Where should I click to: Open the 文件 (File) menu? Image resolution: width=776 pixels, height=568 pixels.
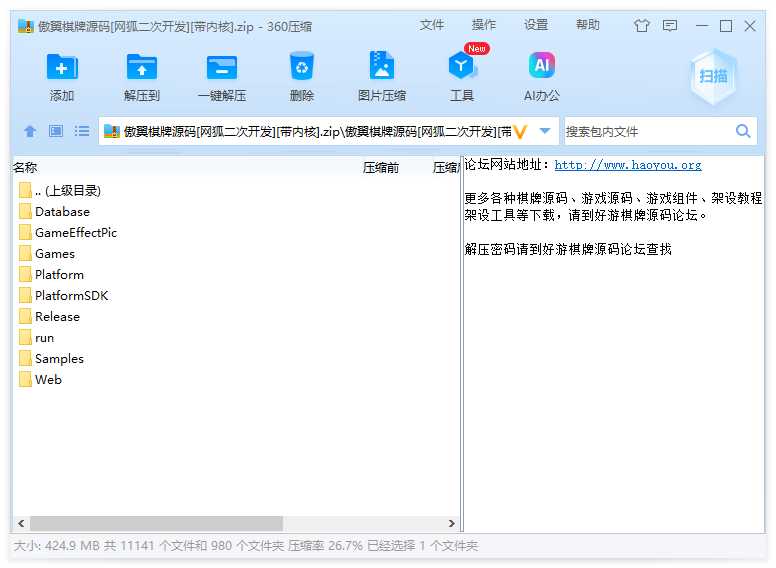(x=432, y=25)
